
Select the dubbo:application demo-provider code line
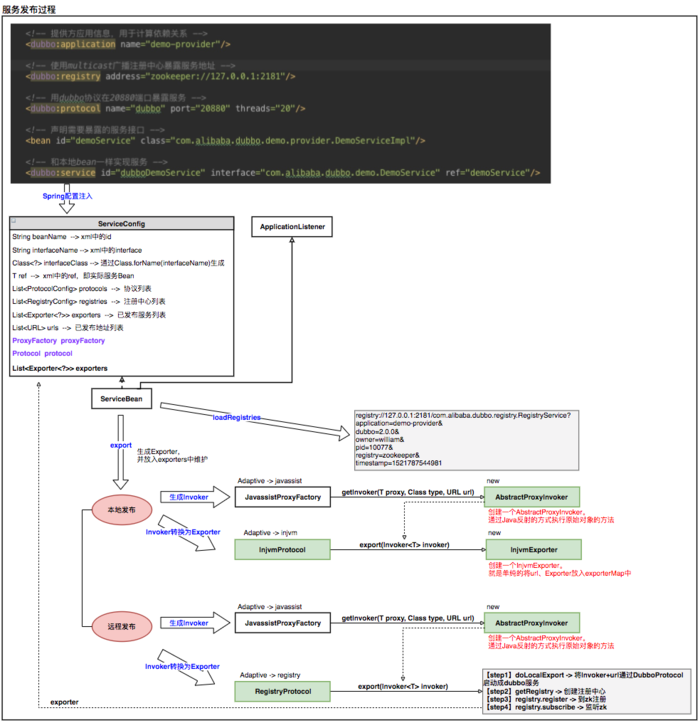(x=128, y=44)
